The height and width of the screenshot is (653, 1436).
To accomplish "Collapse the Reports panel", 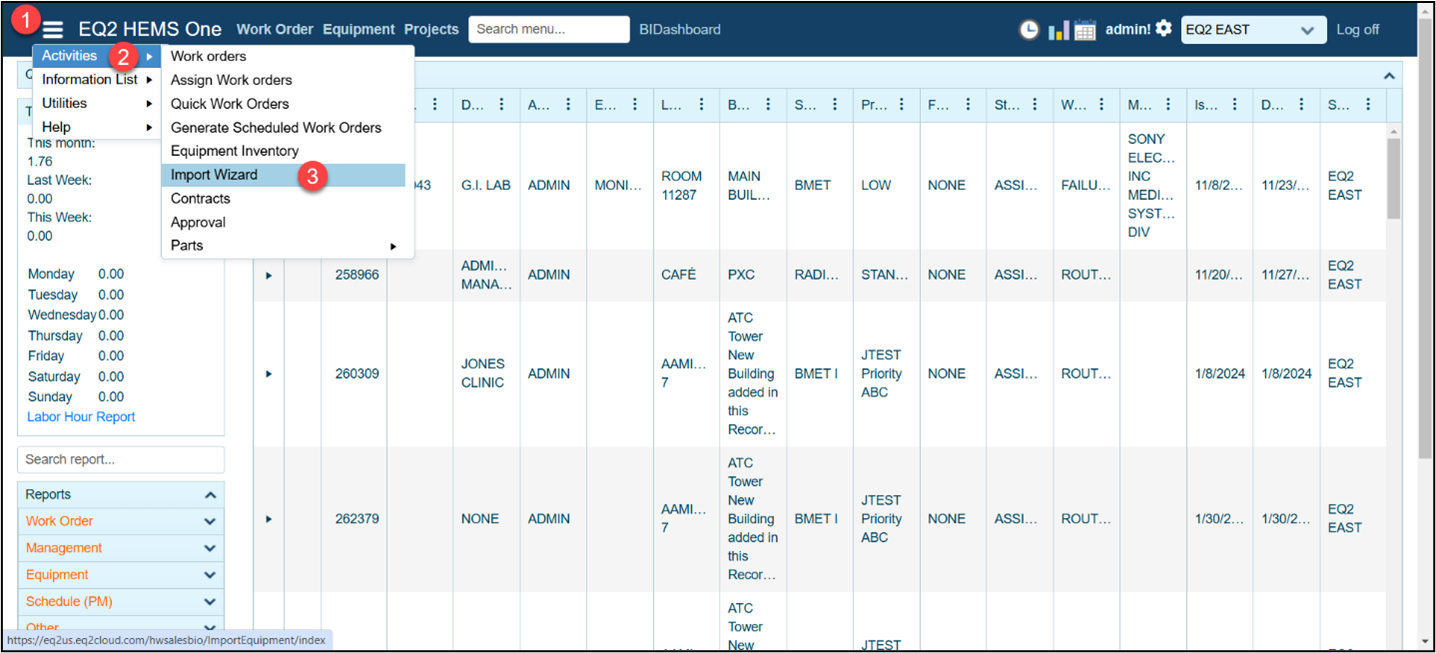I will coord(210,495).
